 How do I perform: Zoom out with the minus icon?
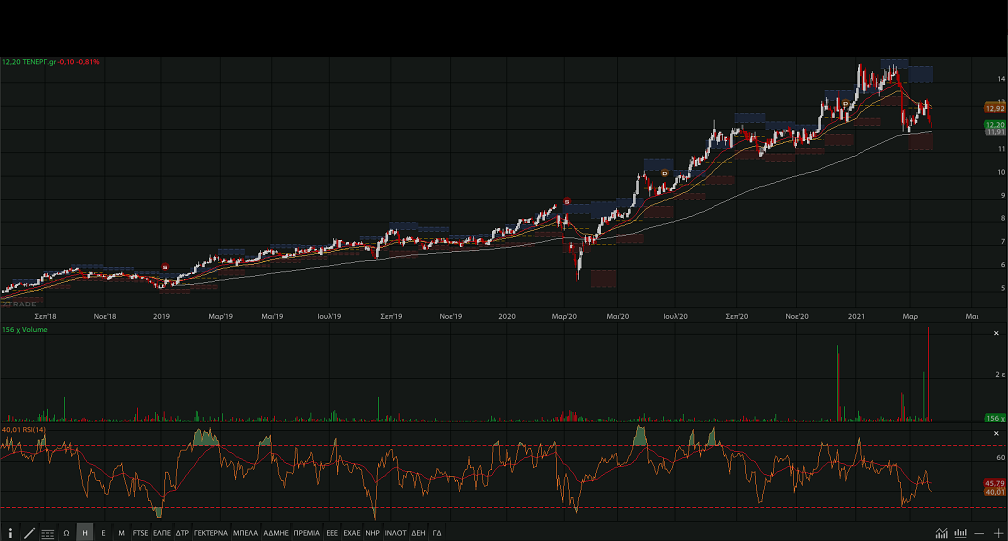click(978, 533)
